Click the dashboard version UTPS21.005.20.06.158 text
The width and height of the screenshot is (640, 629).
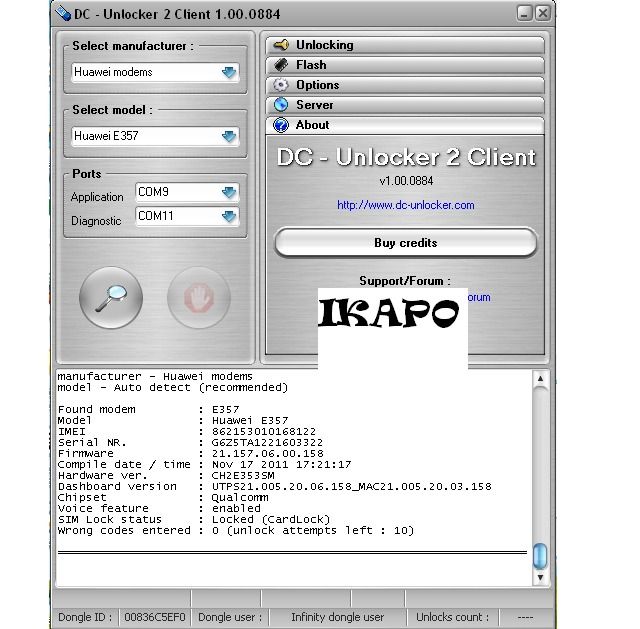point(351,487)
